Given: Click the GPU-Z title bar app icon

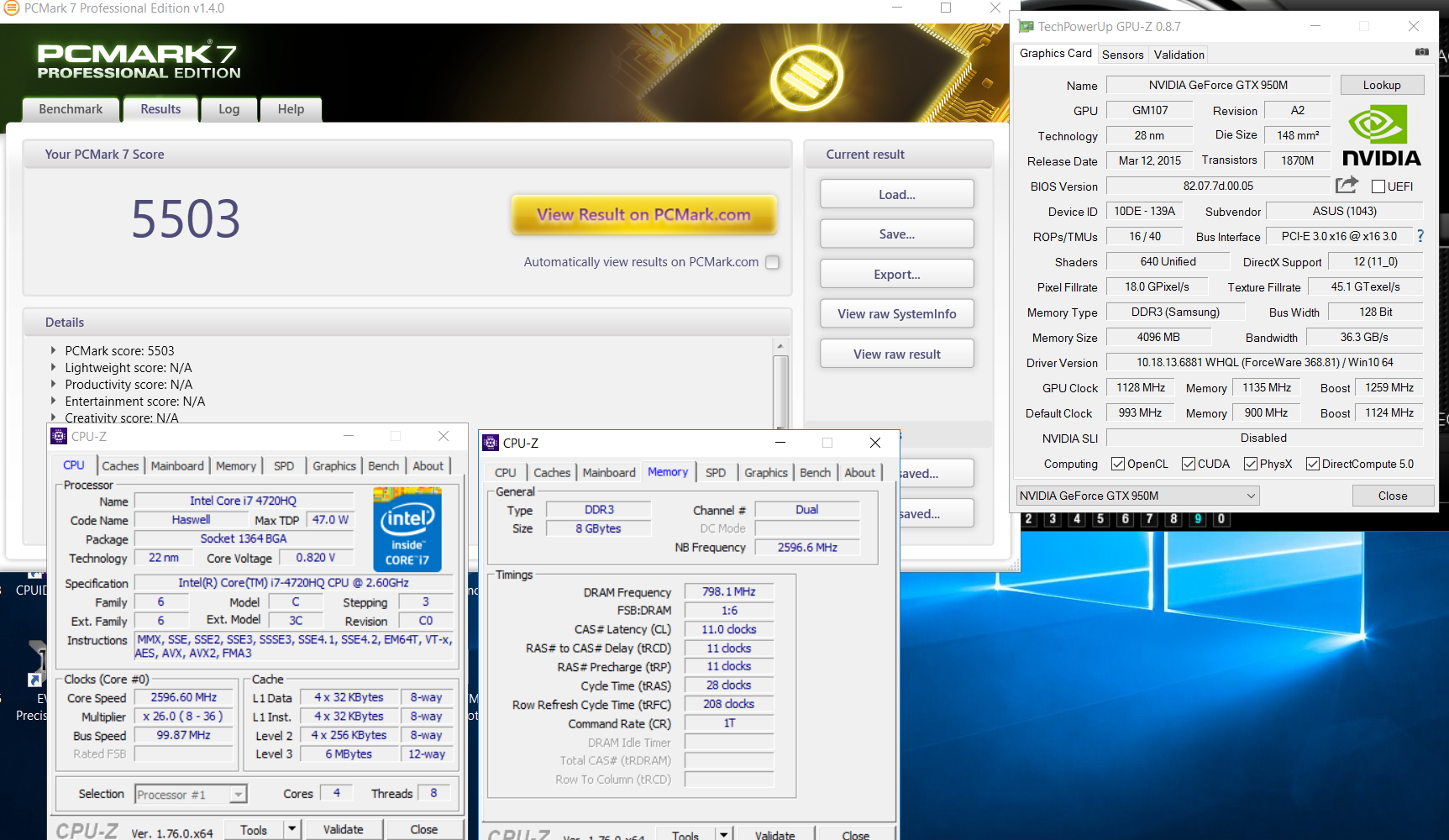Looking at the screenshot, I should tap(1026, 26).
